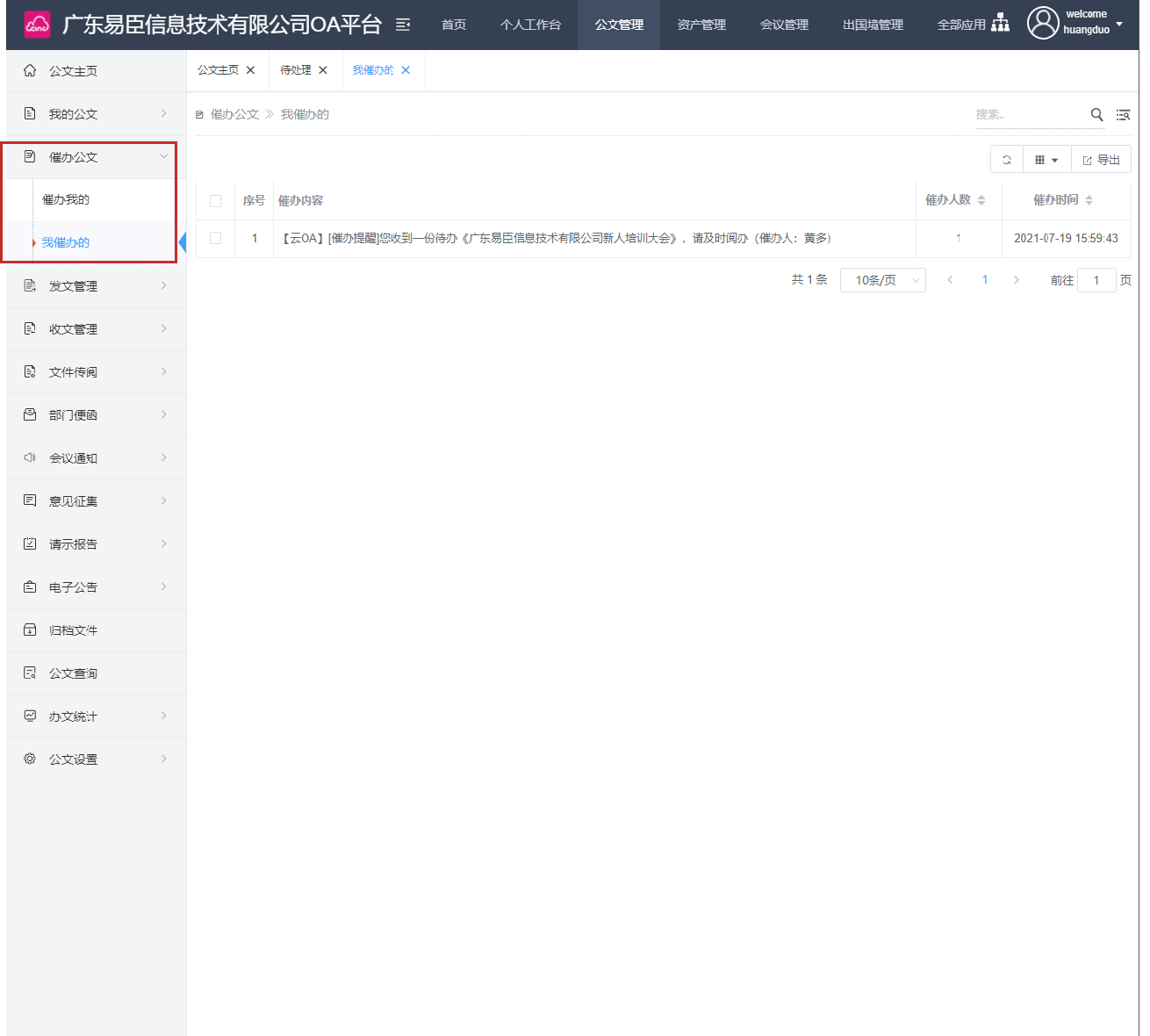Click the go-to page number field
The height and width of the screenshot is (1036, 1150).
point(1096,280)
